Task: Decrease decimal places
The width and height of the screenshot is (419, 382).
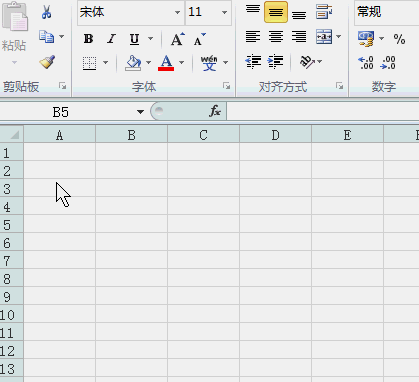Action: point(388,63)
